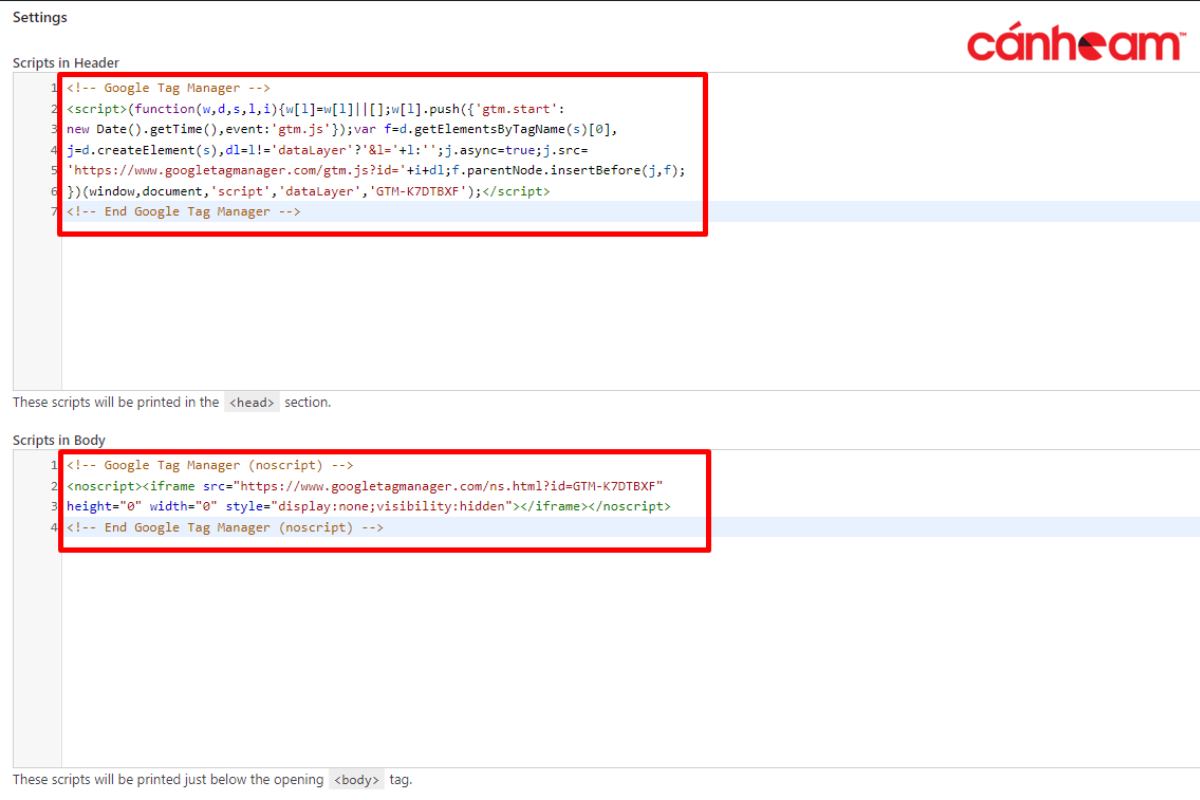The height and width of the screenshot is (800, 1200).
Task: Focus the Scripts in Body code editor
Action: point(606,609)
